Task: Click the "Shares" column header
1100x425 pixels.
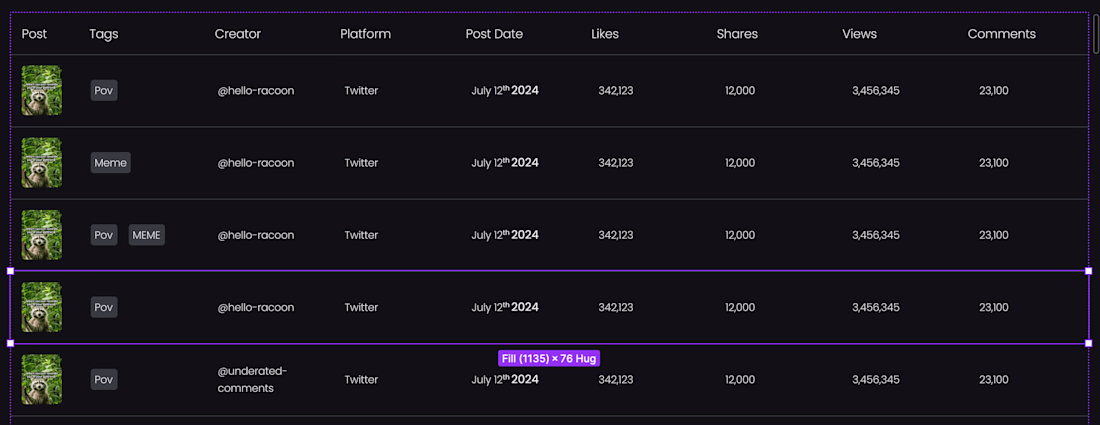Action: pos(737,34)
